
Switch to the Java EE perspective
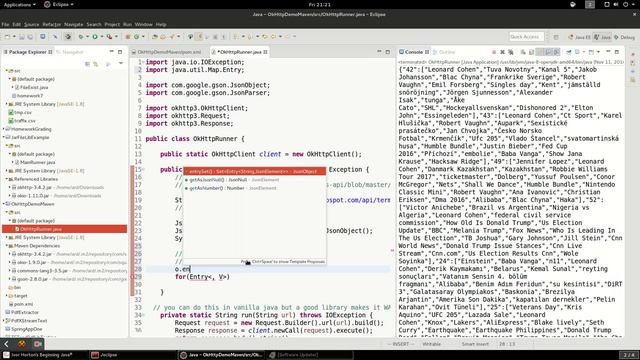579,37
